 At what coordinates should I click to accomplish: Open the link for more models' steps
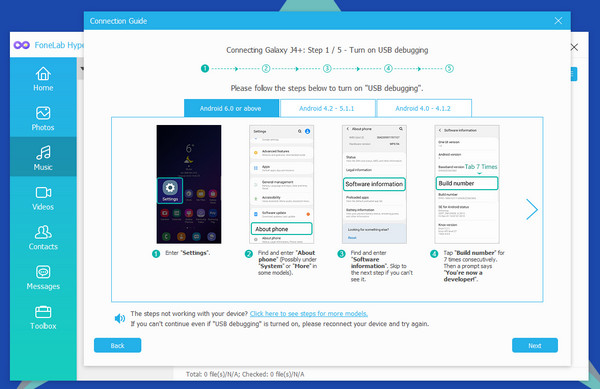tap(308, 314)
